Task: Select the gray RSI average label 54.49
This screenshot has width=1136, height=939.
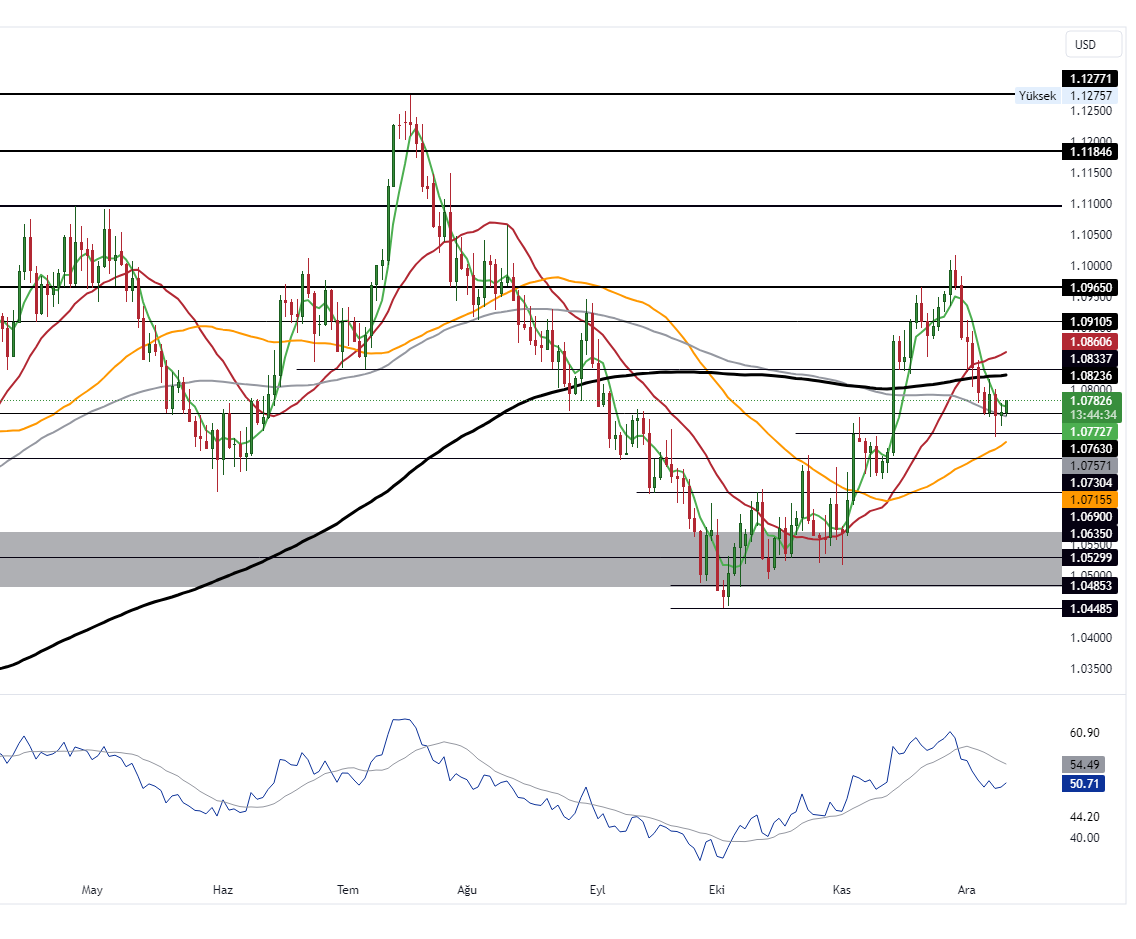Action: 1085,764
